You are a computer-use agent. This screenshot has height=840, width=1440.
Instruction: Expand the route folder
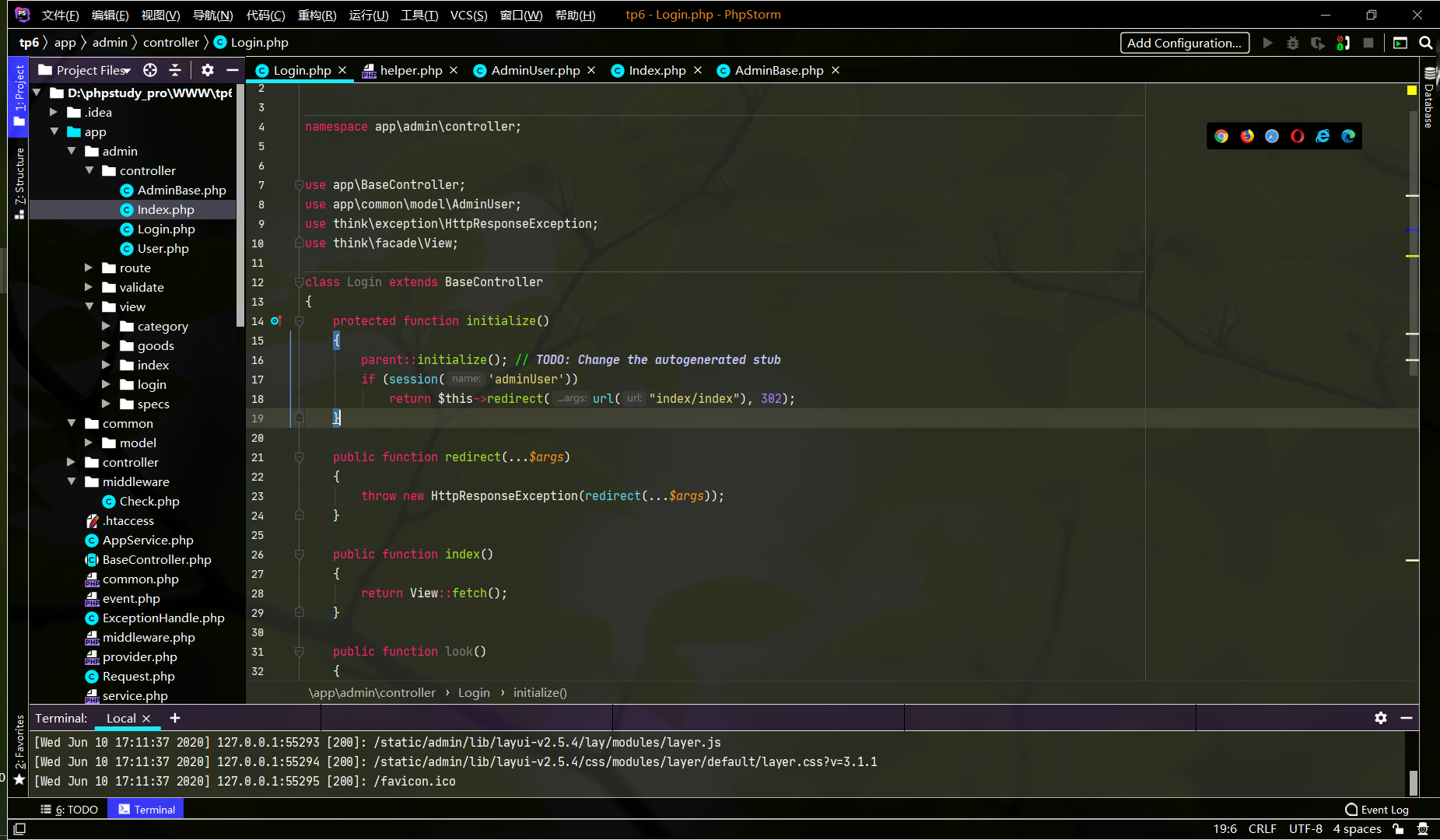89,268
